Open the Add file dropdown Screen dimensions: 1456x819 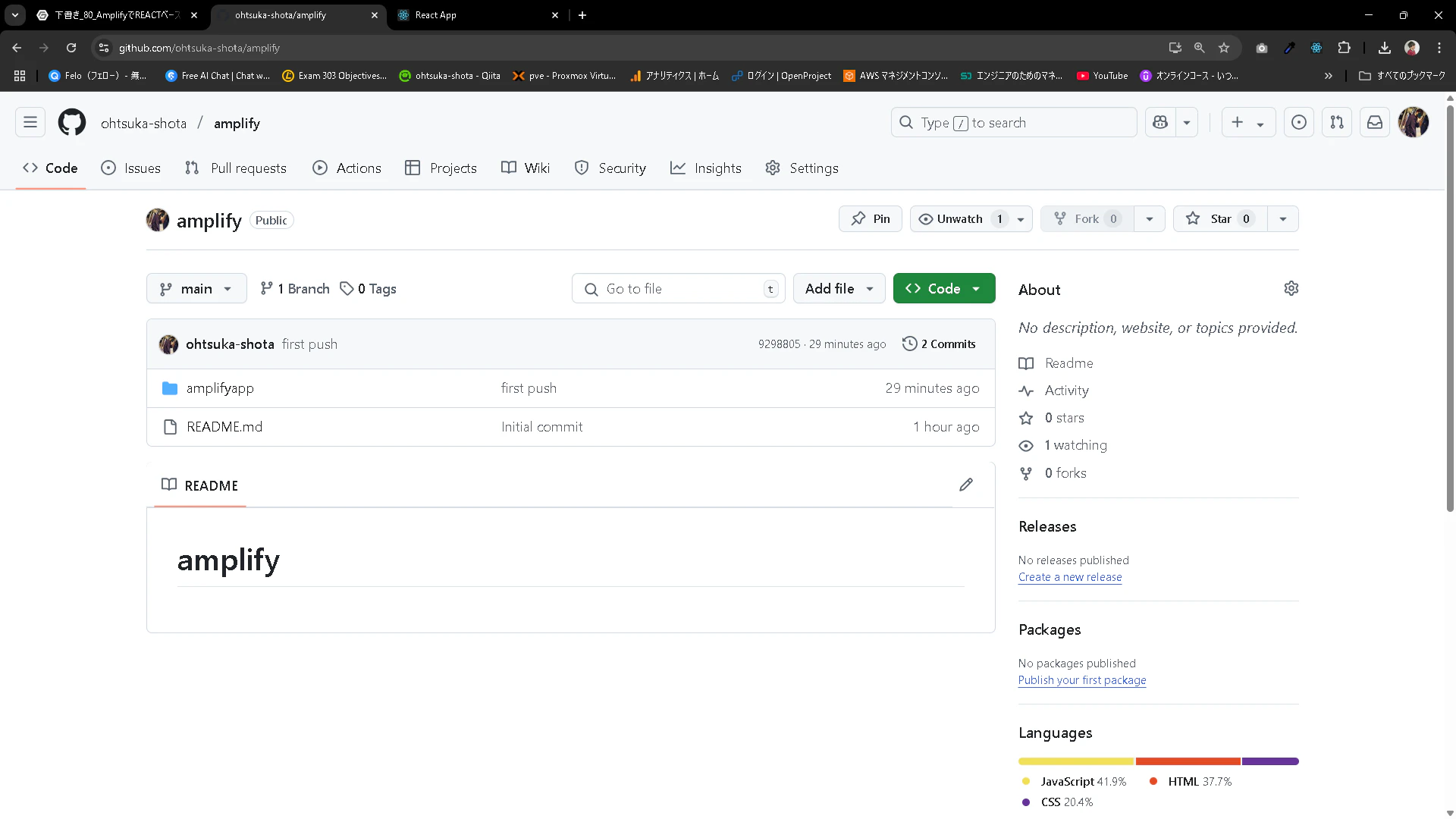pos(839,289)
